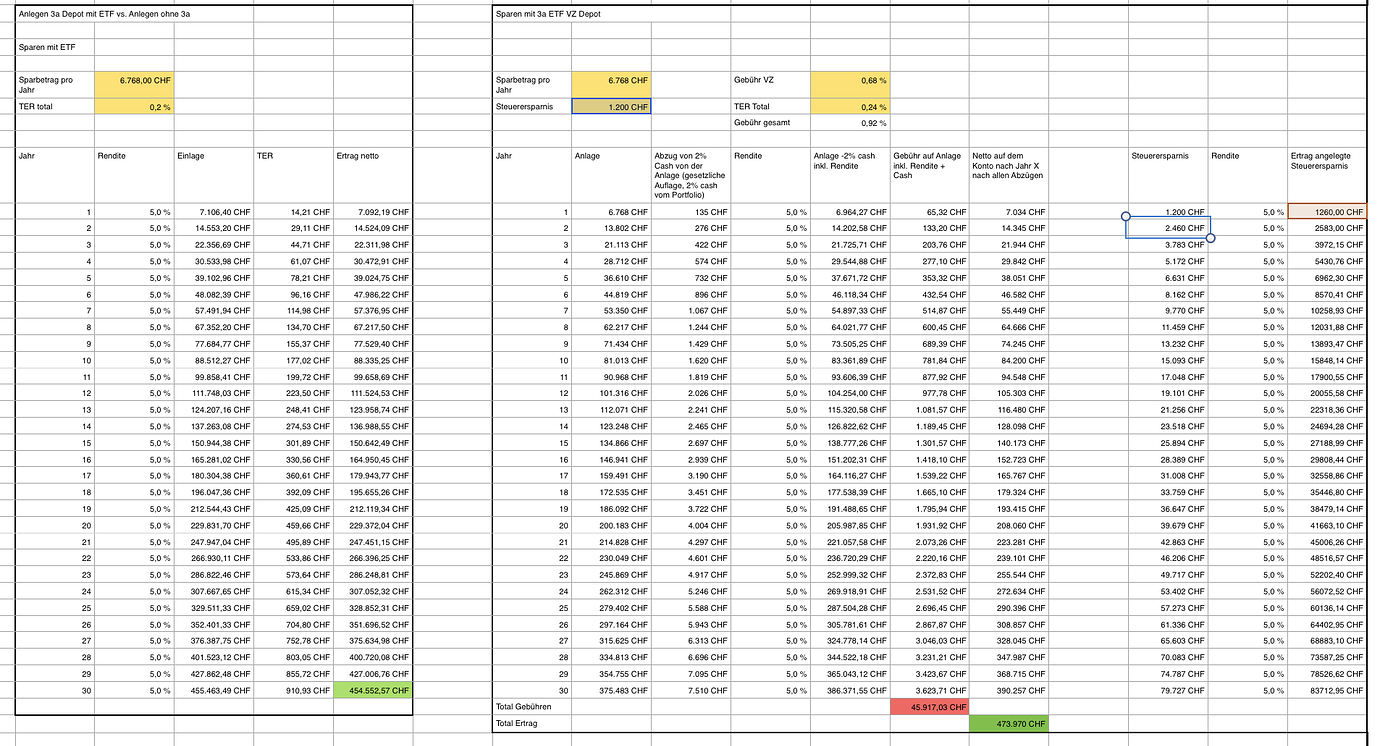Select the yellow "6.768,00 CHF" Sparbetrag cell

pyautogui.click(x=134, y=85)
